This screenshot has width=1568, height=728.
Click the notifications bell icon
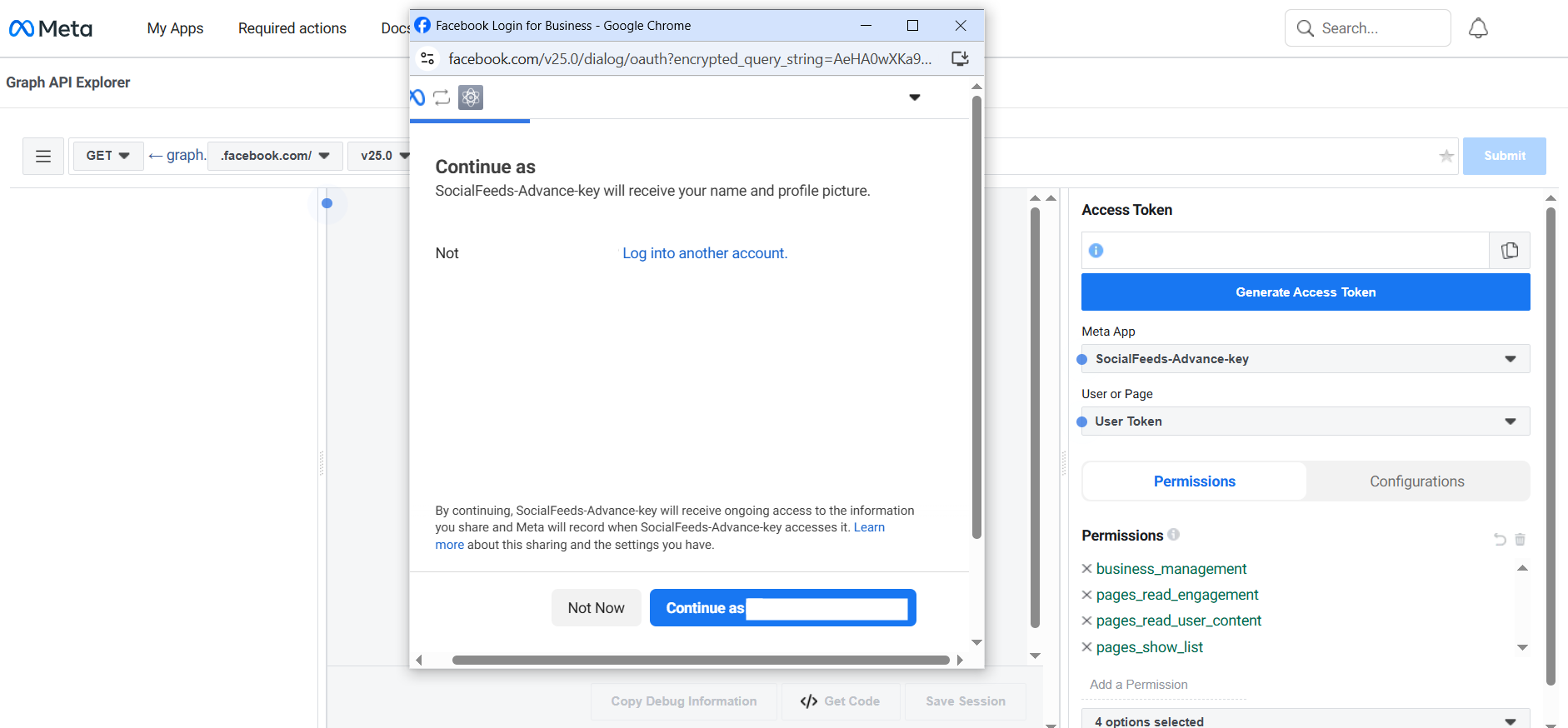point(1478,28)
